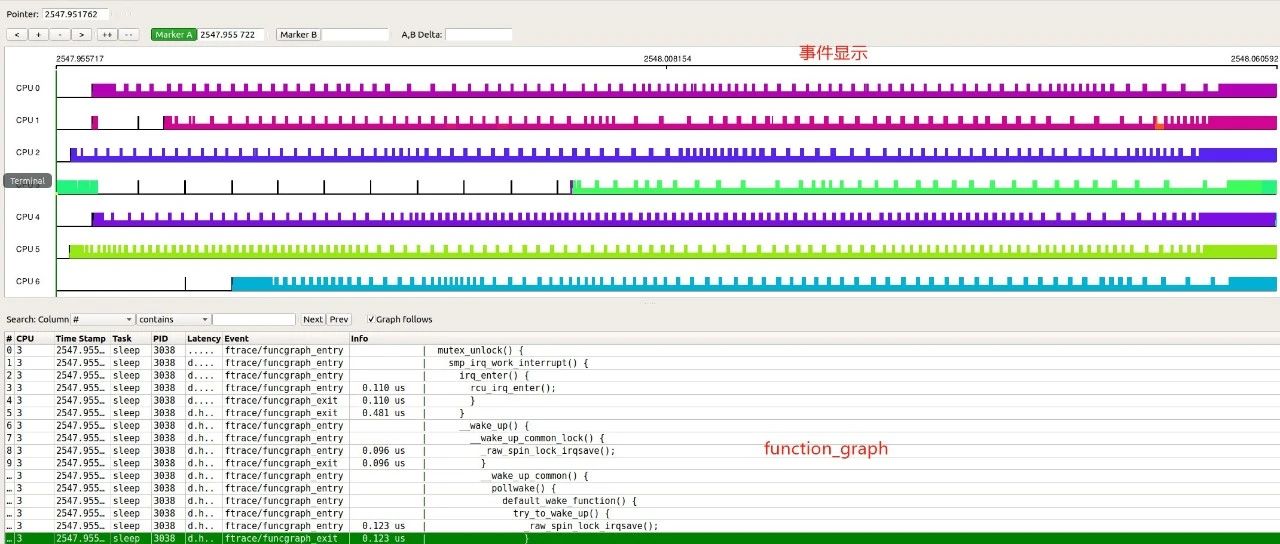The image size is (1280, 544).
Task: Select the __wake_up() { row
Action: point(640,425)
